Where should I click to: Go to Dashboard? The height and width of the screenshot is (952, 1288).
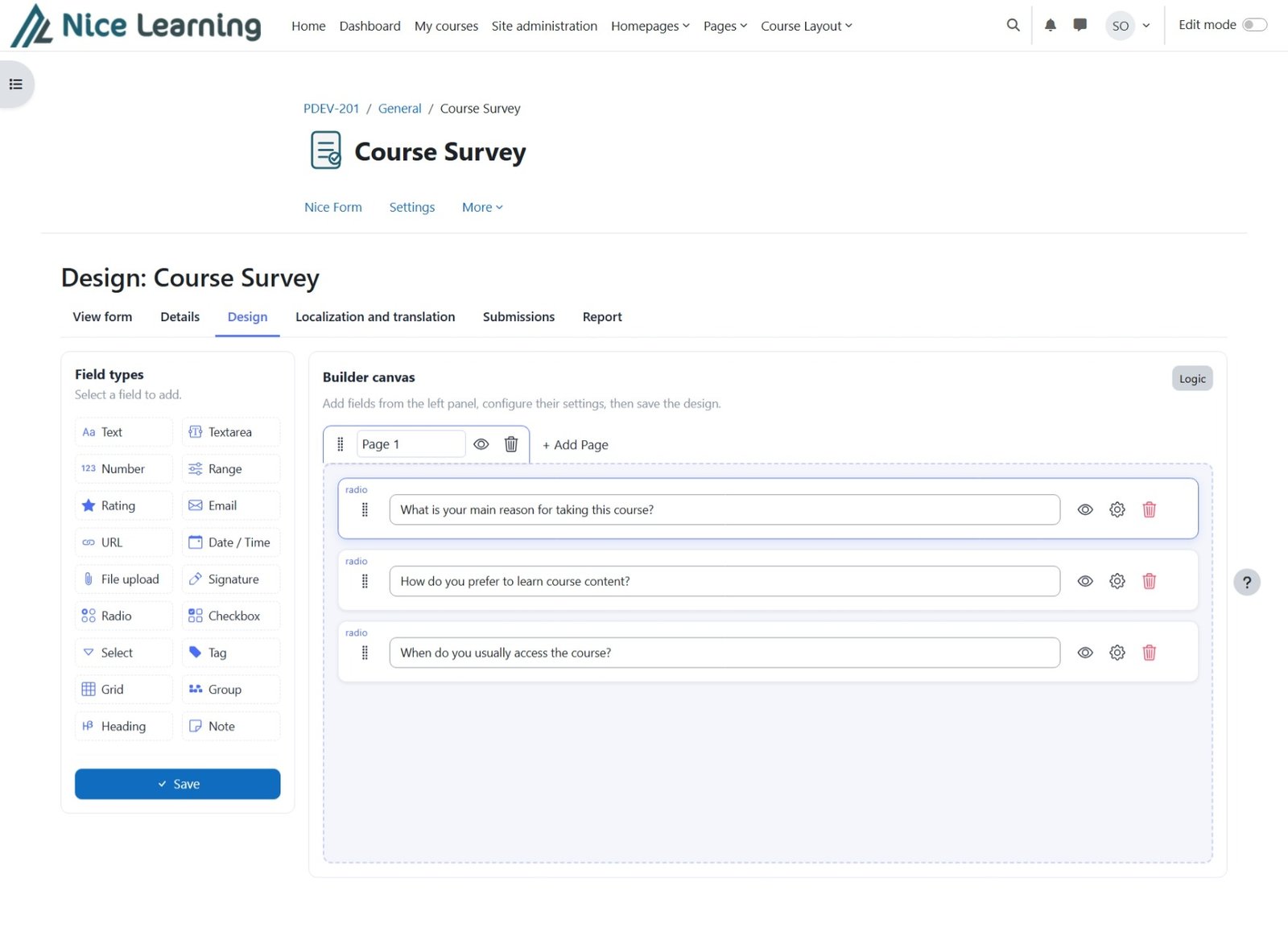369,26
